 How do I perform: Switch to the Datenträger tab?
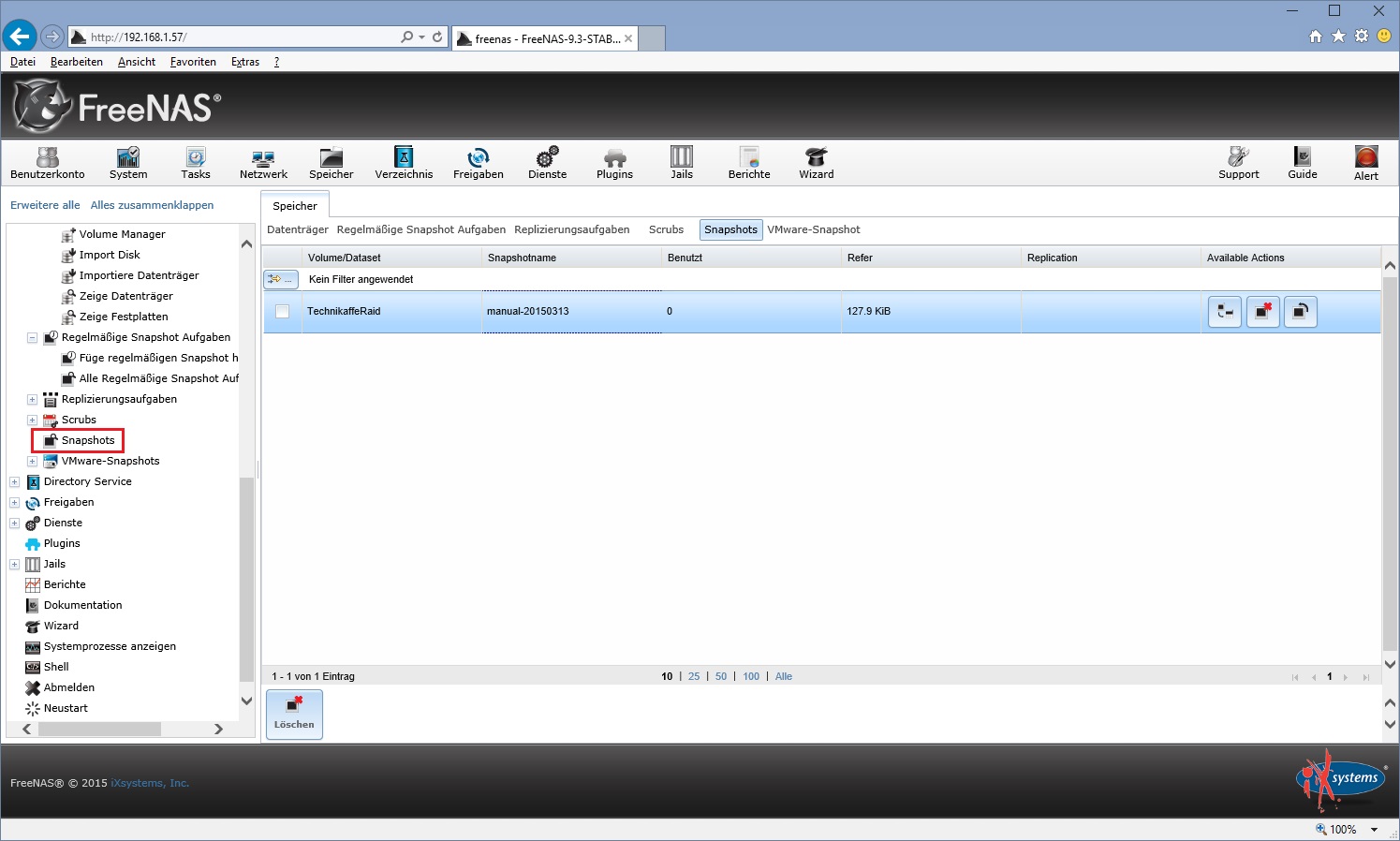tap(298, 229)
